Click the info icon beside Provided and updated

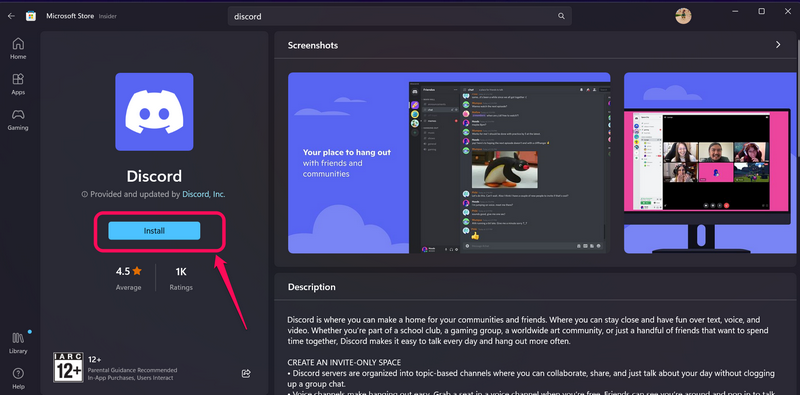(x=85, y=194)
